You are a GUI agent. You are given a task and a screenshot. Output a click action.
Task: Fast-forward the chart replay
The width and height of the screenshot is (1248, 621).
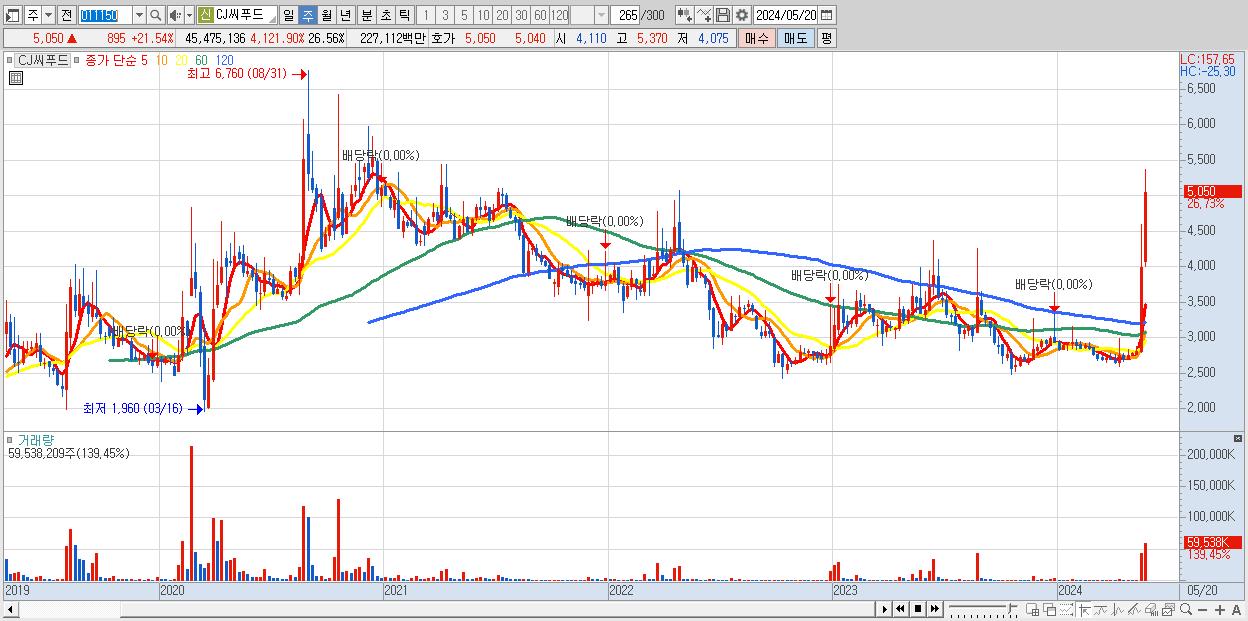coord(934,609)
